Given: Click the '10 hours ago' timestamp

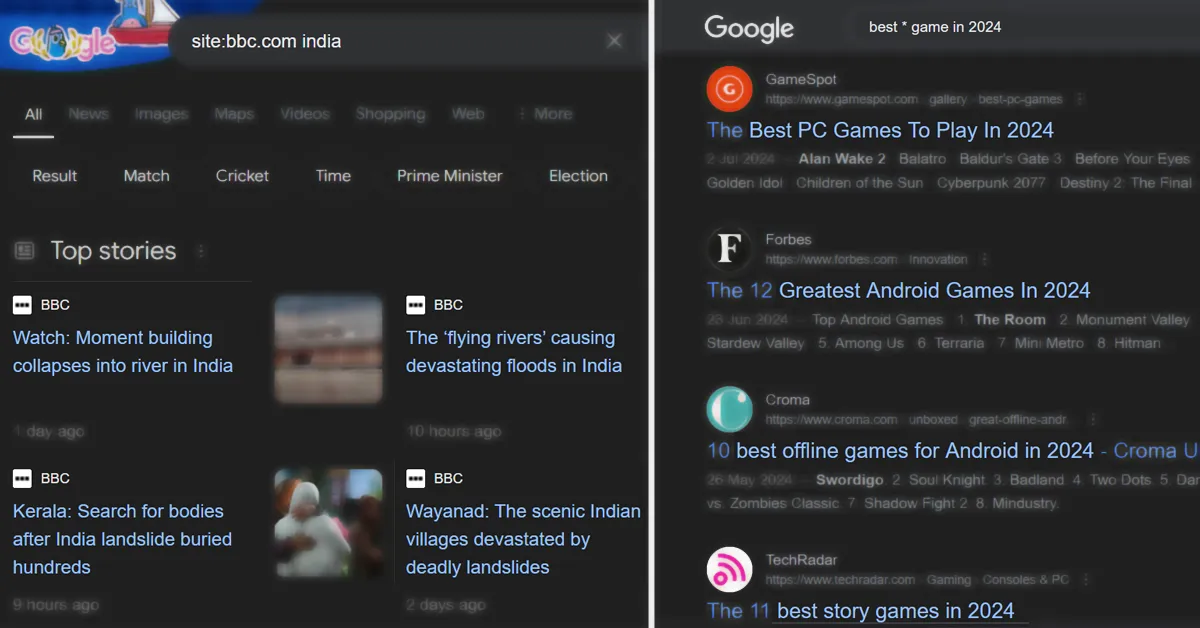Looking at the screenshot, I should (454, 432).
